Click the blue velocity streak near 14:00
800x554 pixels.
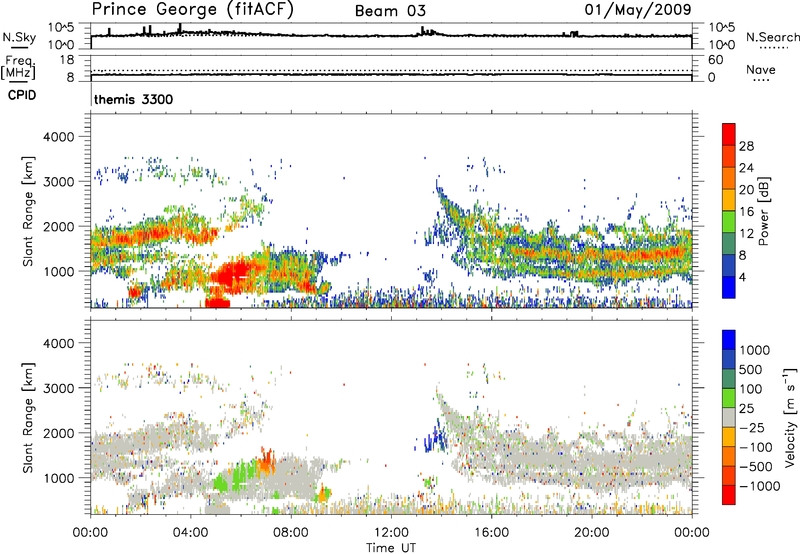[435, 435]
